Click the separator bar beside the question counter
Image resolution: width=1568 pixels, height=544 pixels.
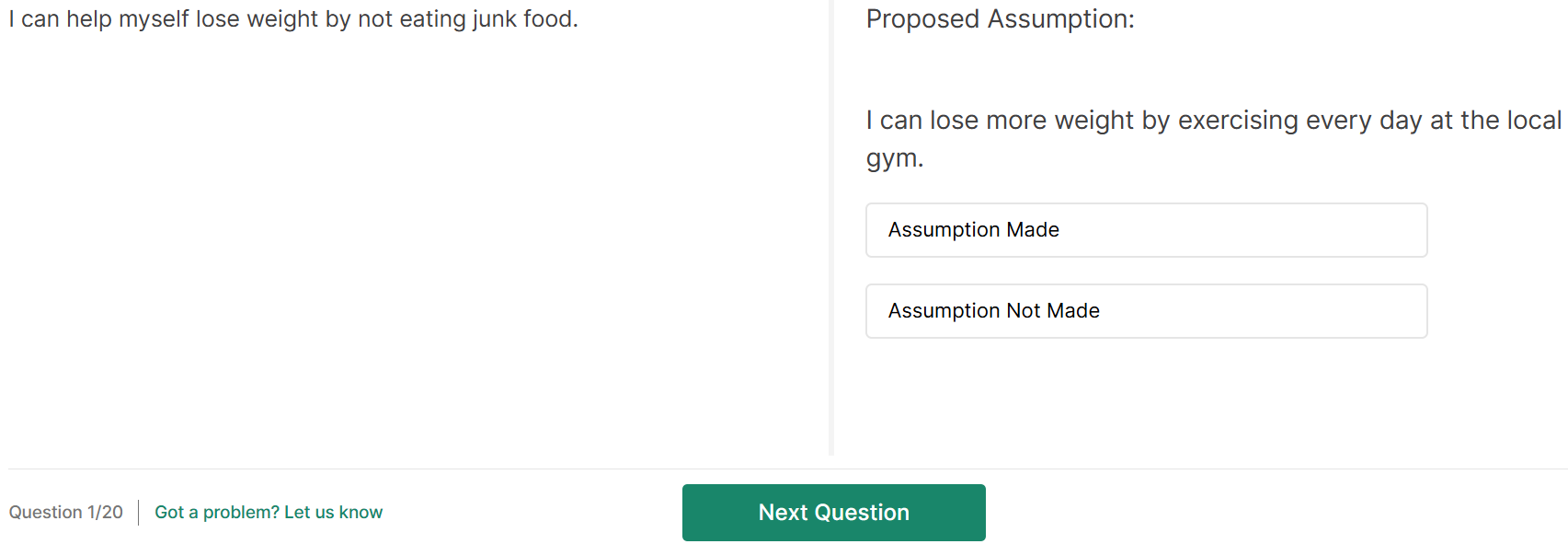point(139,513)
